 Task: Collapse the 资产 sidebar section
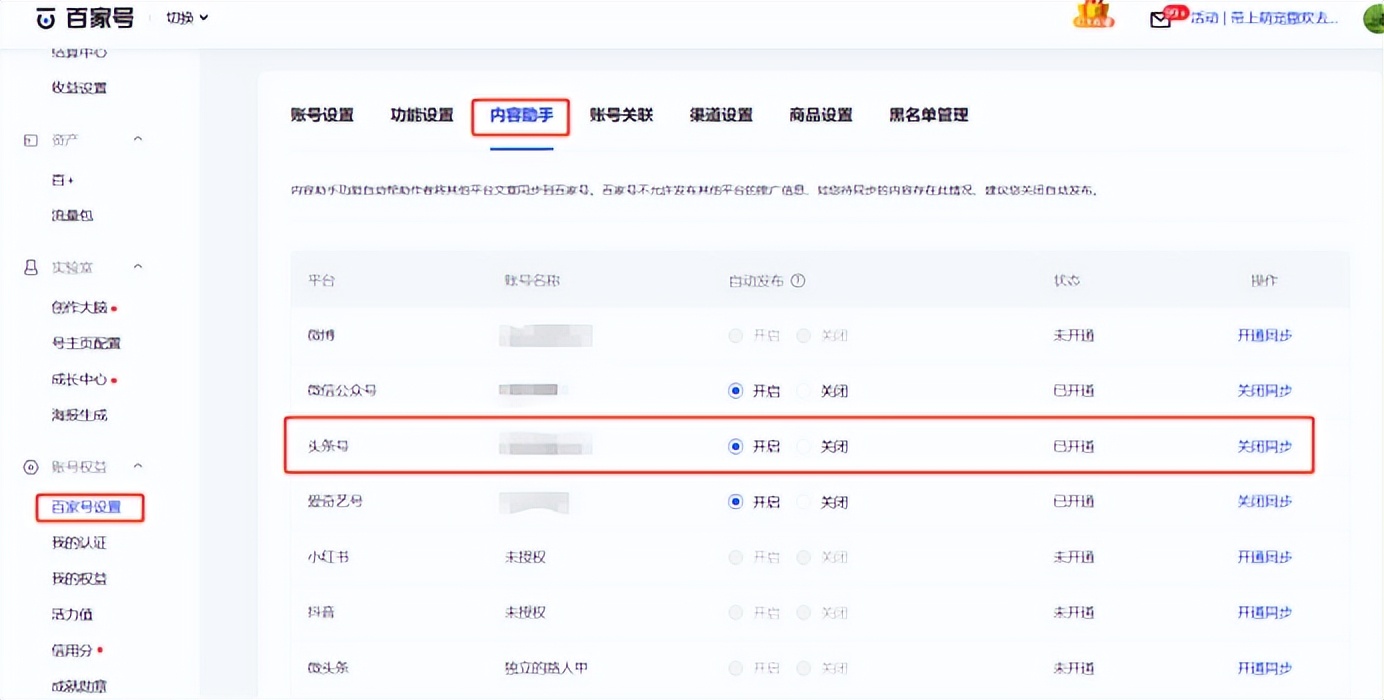[138, 139]
